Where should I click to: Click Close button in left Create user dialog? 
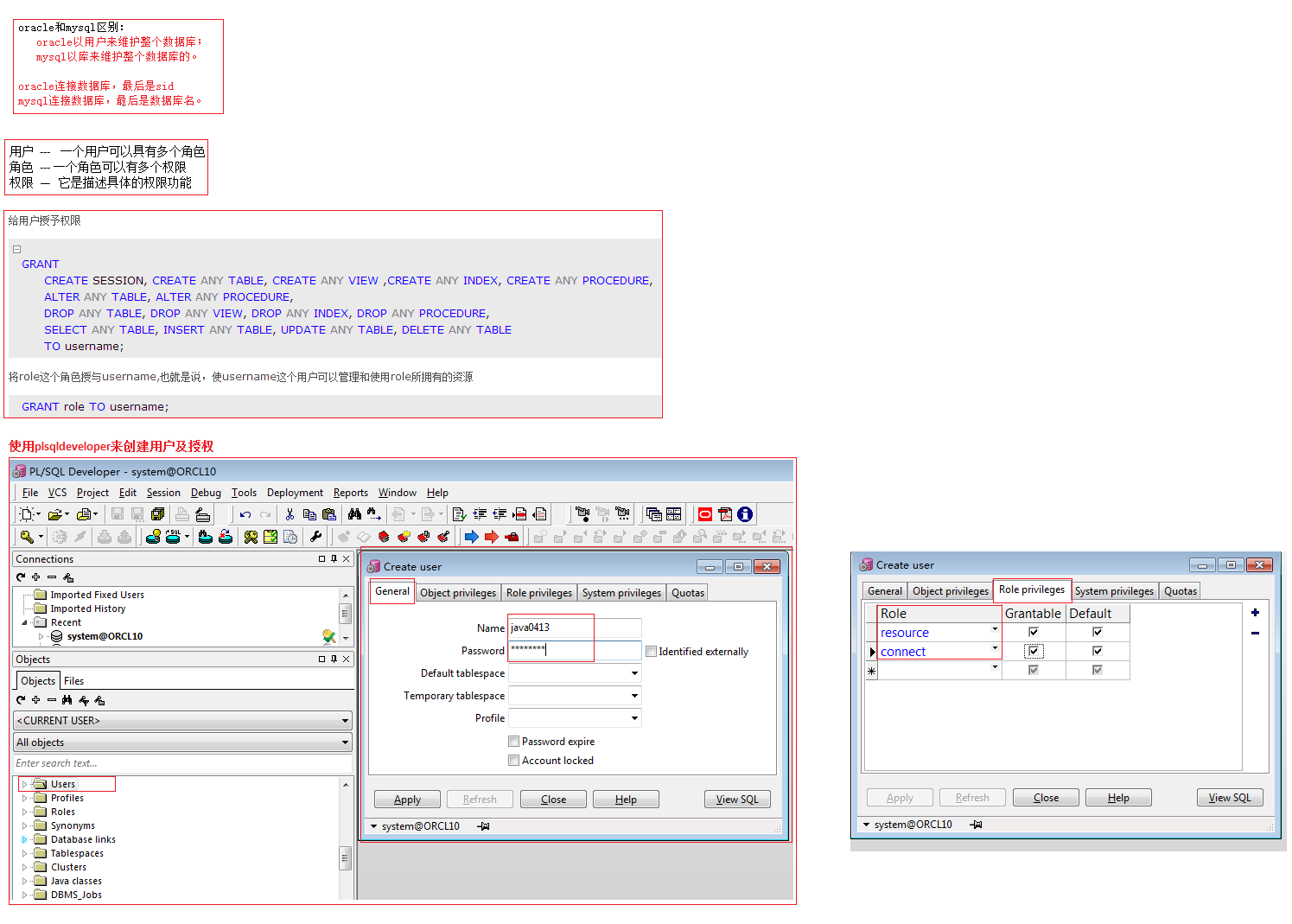(553, 800)
